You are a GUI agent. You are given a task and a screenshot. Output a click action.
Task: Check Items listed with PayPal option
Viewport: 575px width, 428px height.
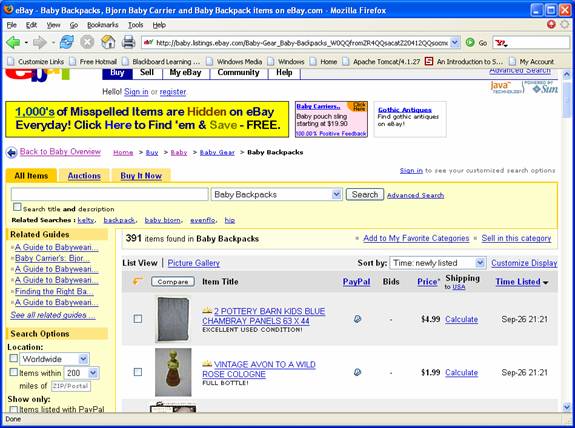pyautogui.click(x=14, y=409)
